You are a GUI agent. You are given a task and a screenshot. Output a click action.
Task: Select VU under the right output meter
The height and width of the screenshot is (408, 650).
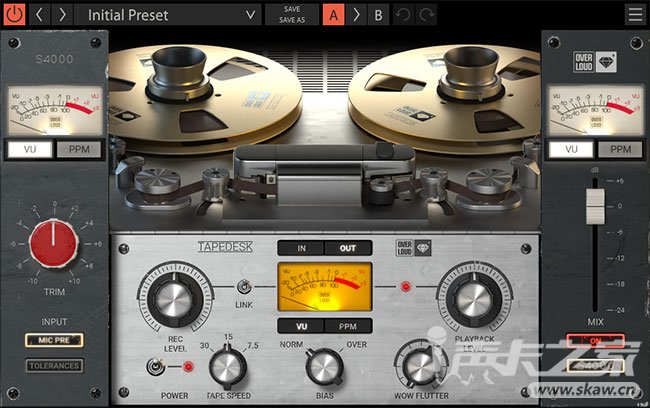point(571,149)
